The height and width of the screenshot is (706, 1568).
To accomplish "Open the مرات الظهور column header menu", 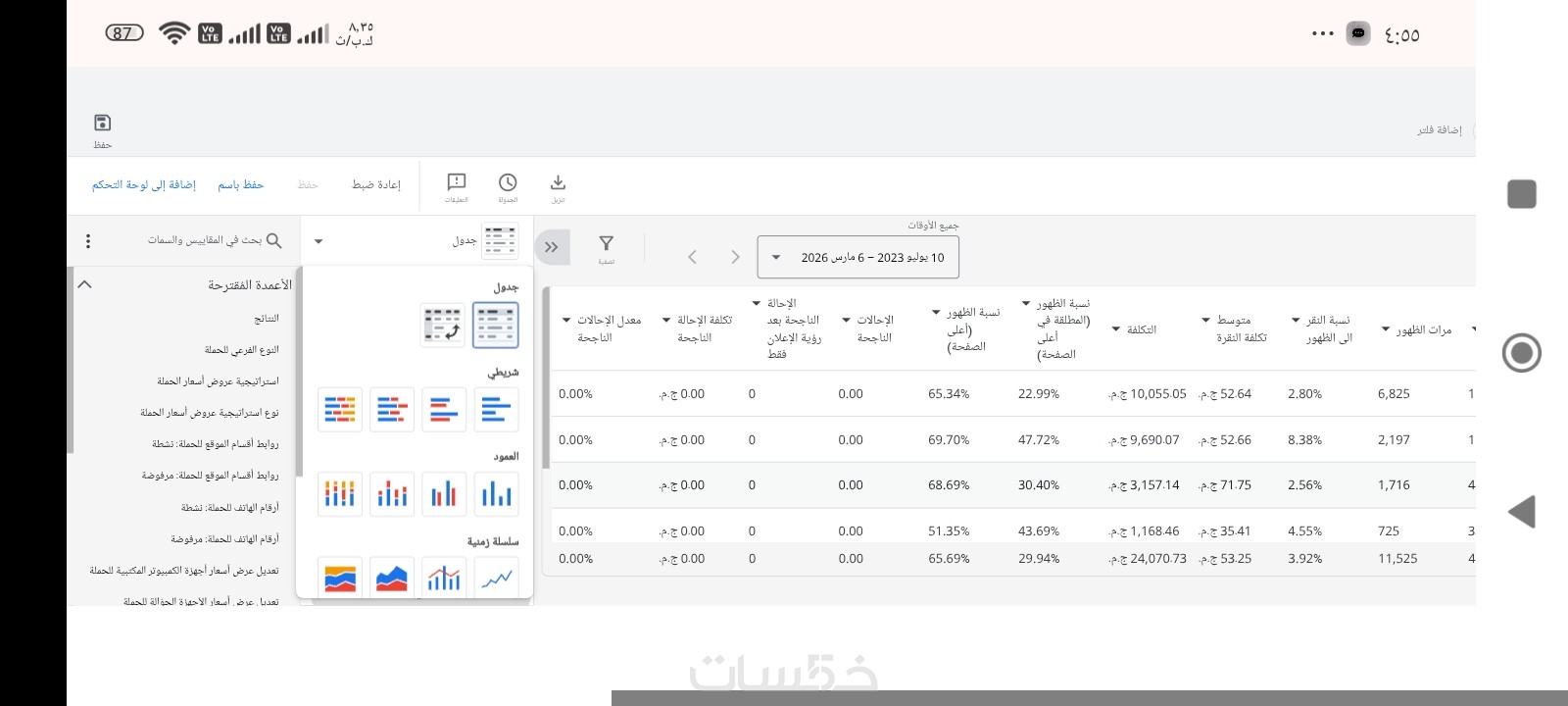I will pyautogui.click(x=1386, y=329).
